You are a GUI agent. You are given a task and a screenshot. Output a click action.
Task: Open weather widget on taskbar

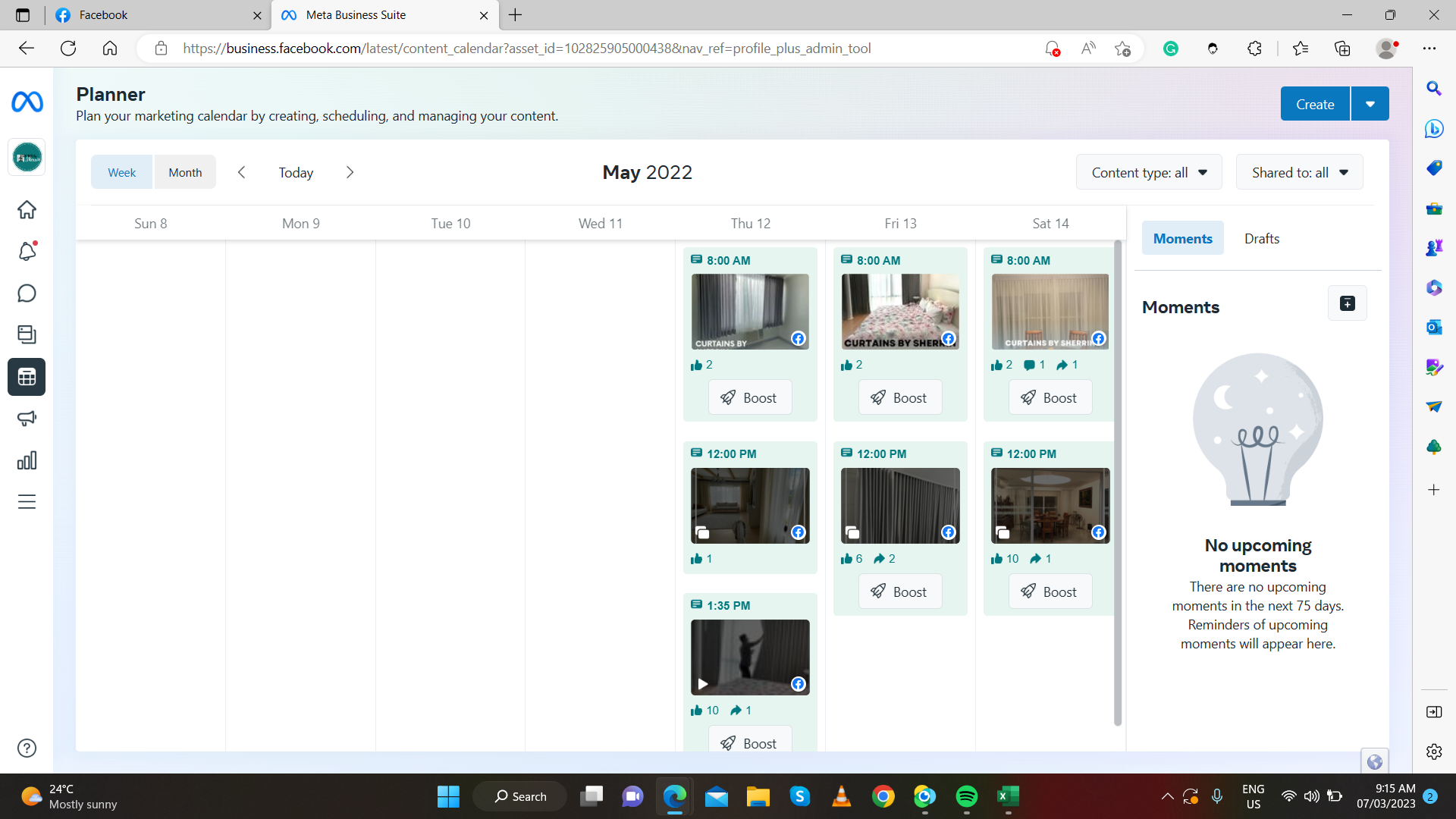(69, 796)
